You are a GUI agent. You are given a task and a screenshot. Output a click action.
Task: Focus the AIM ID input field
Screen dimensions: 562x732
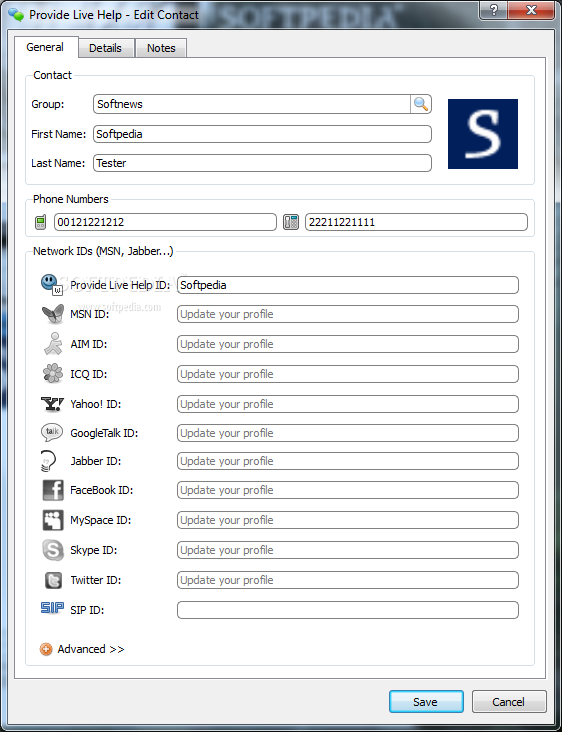348,344
